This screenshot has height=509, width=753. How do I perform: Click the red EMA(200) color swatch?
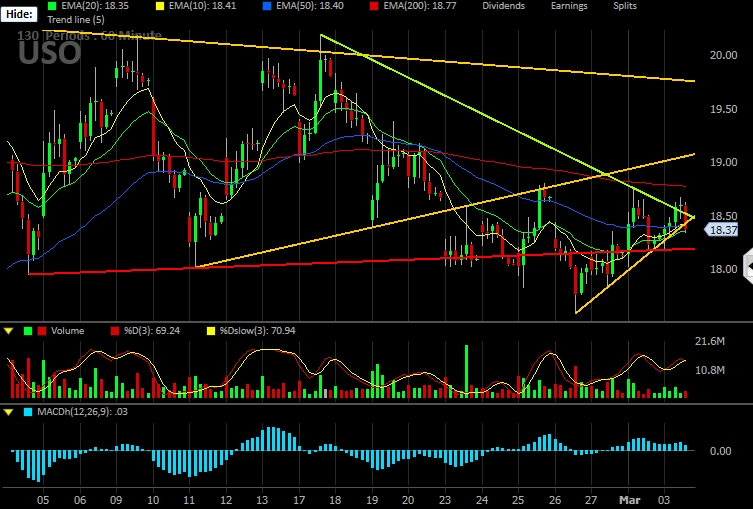[x=375, y=6]
